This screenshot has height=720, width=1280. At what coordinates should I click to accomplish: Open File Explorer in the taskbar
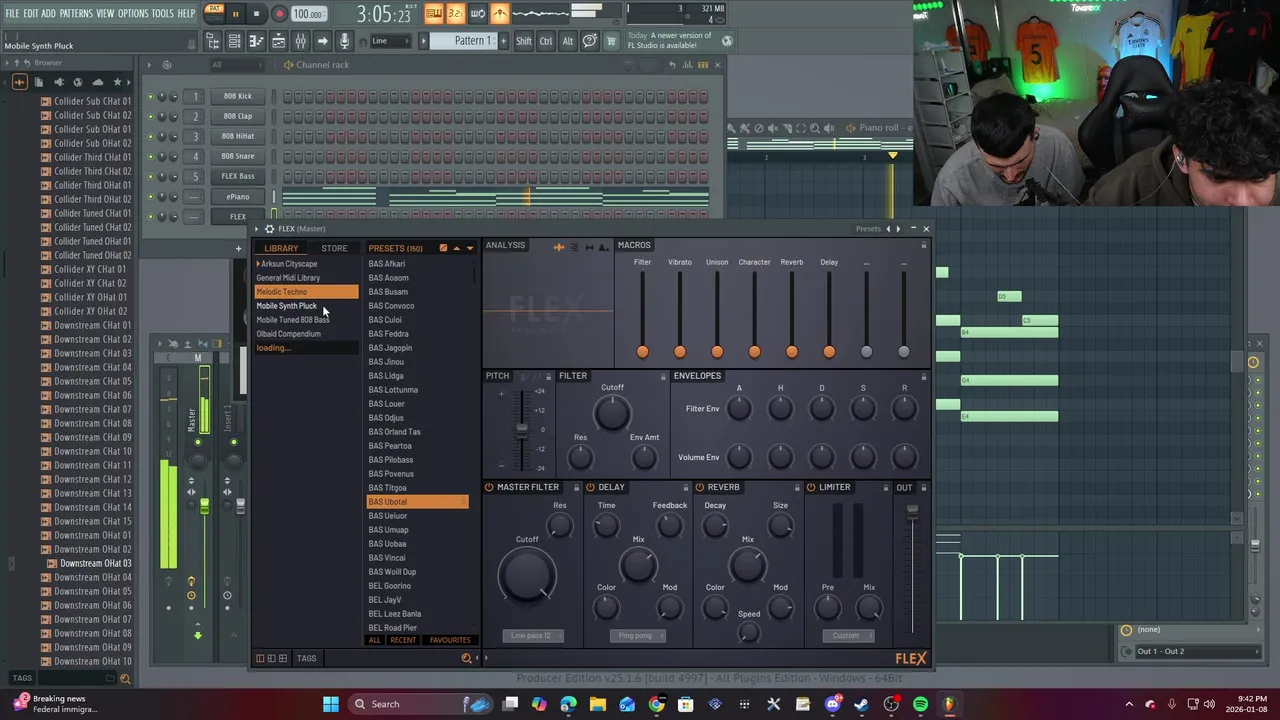[598, 704]
